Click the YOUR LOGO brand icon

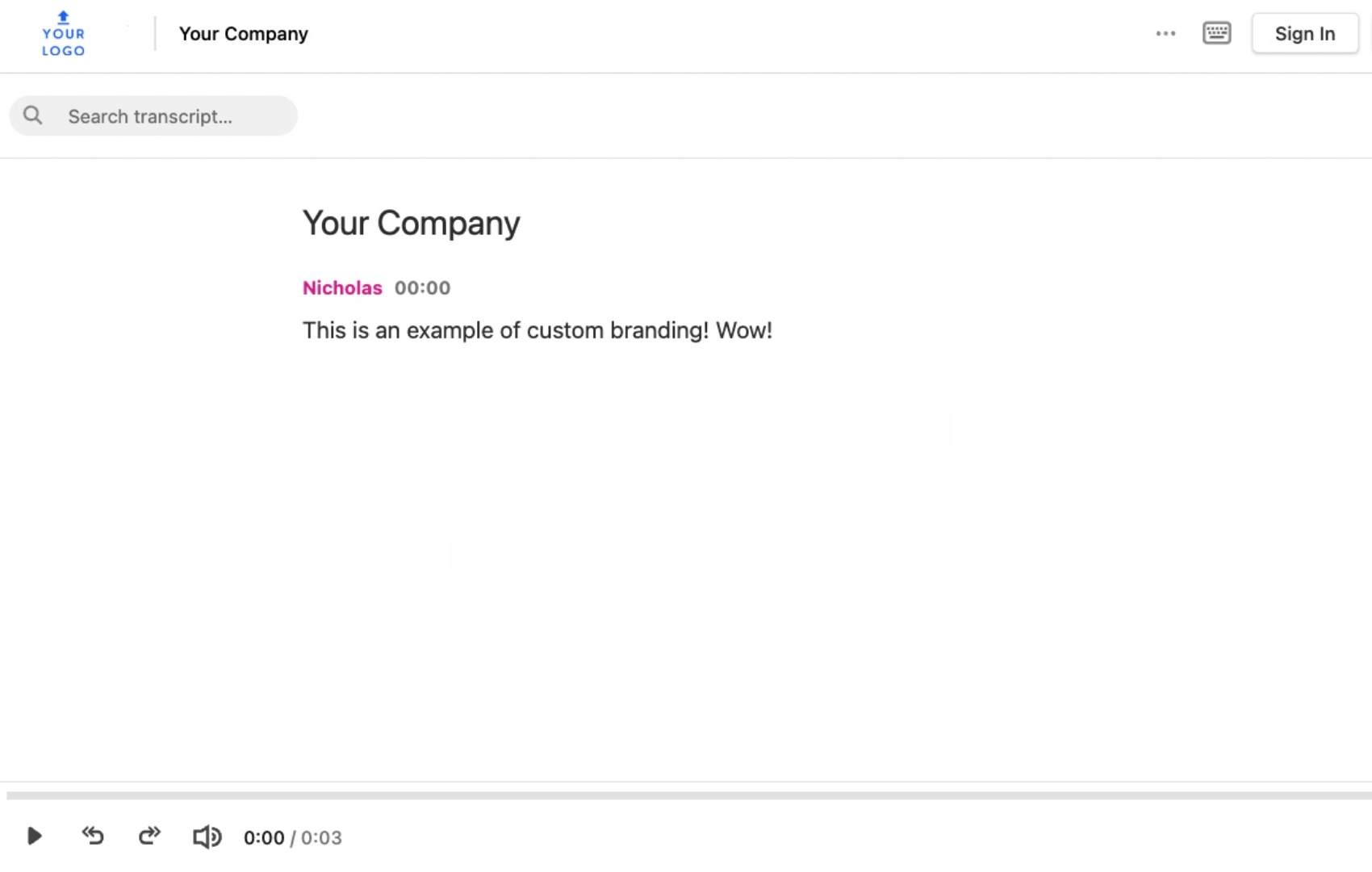pos(63,34)
